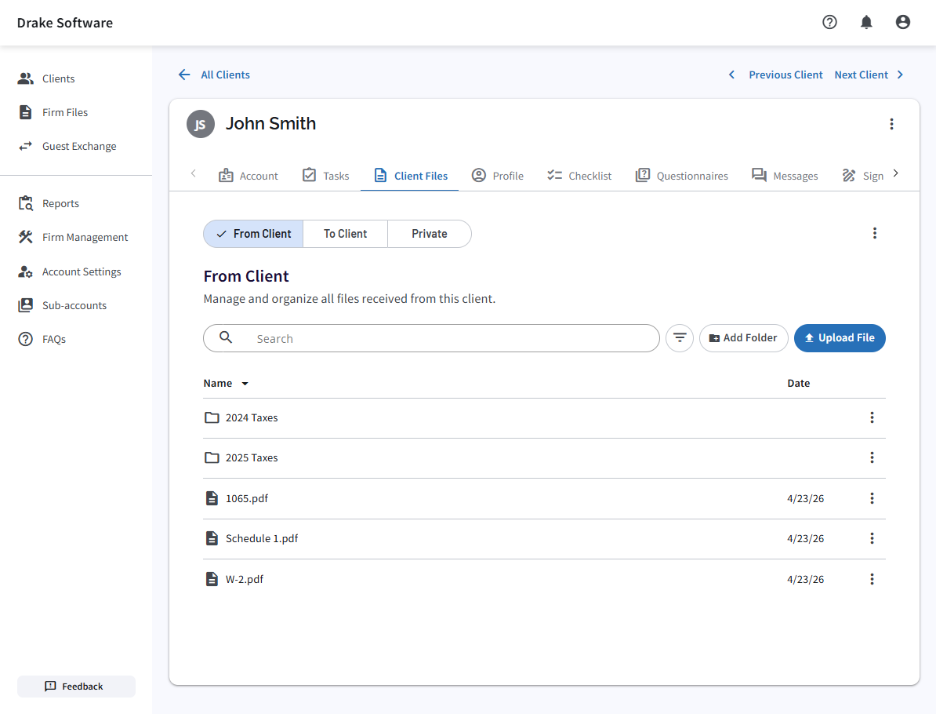The width and height of the screenshot is (936, 714).
Task: Switch to the To Client view
Action: point(345,234)
